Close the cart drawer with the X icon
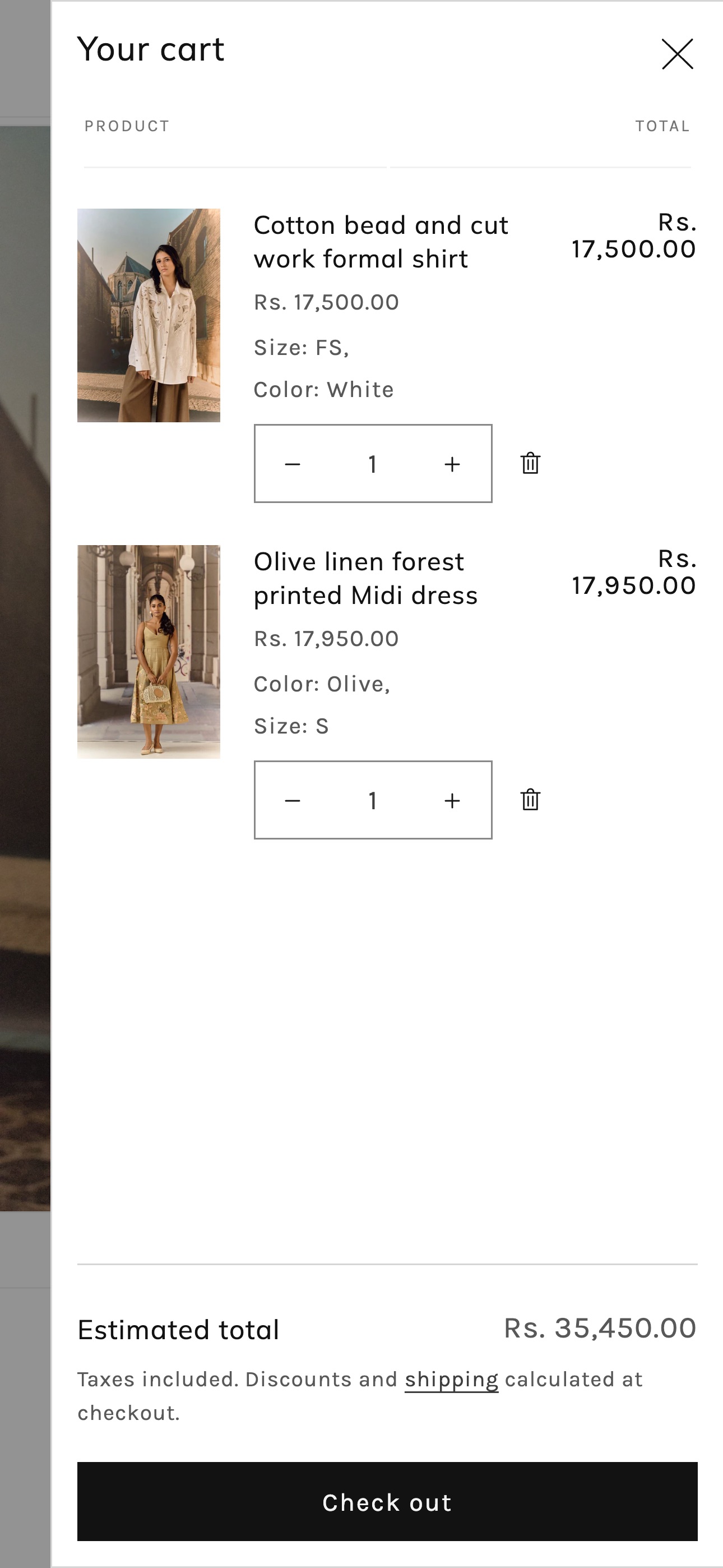This screenshot has height=1568, width=723. (678, 54)
